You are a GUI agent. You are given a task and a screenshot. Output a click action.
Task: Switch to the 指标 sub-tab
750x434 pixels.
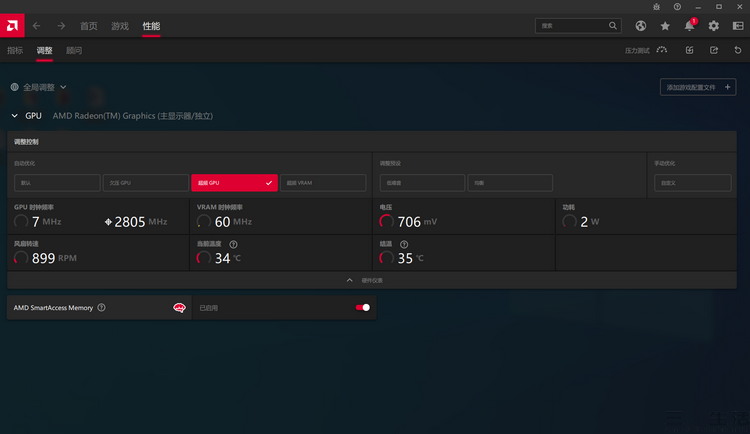(15, 50)
